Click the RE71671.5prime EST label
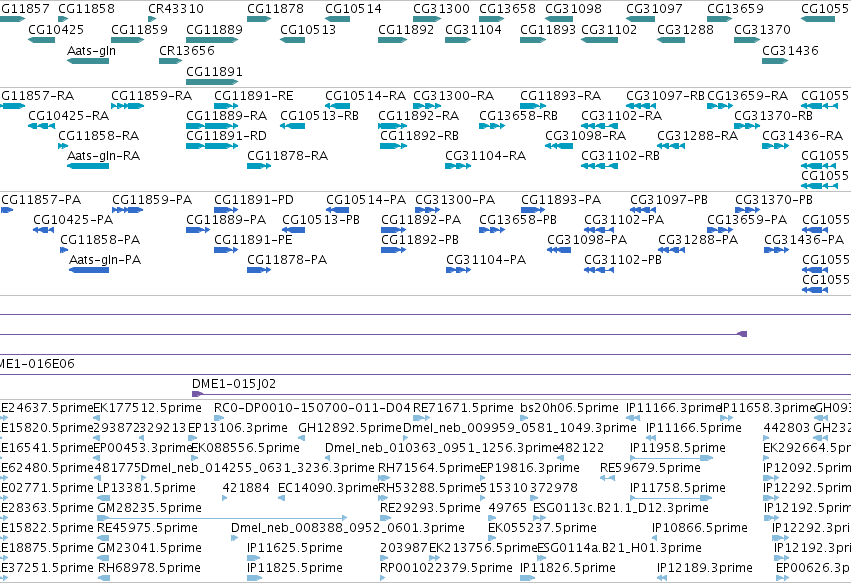 click(463, 408)
